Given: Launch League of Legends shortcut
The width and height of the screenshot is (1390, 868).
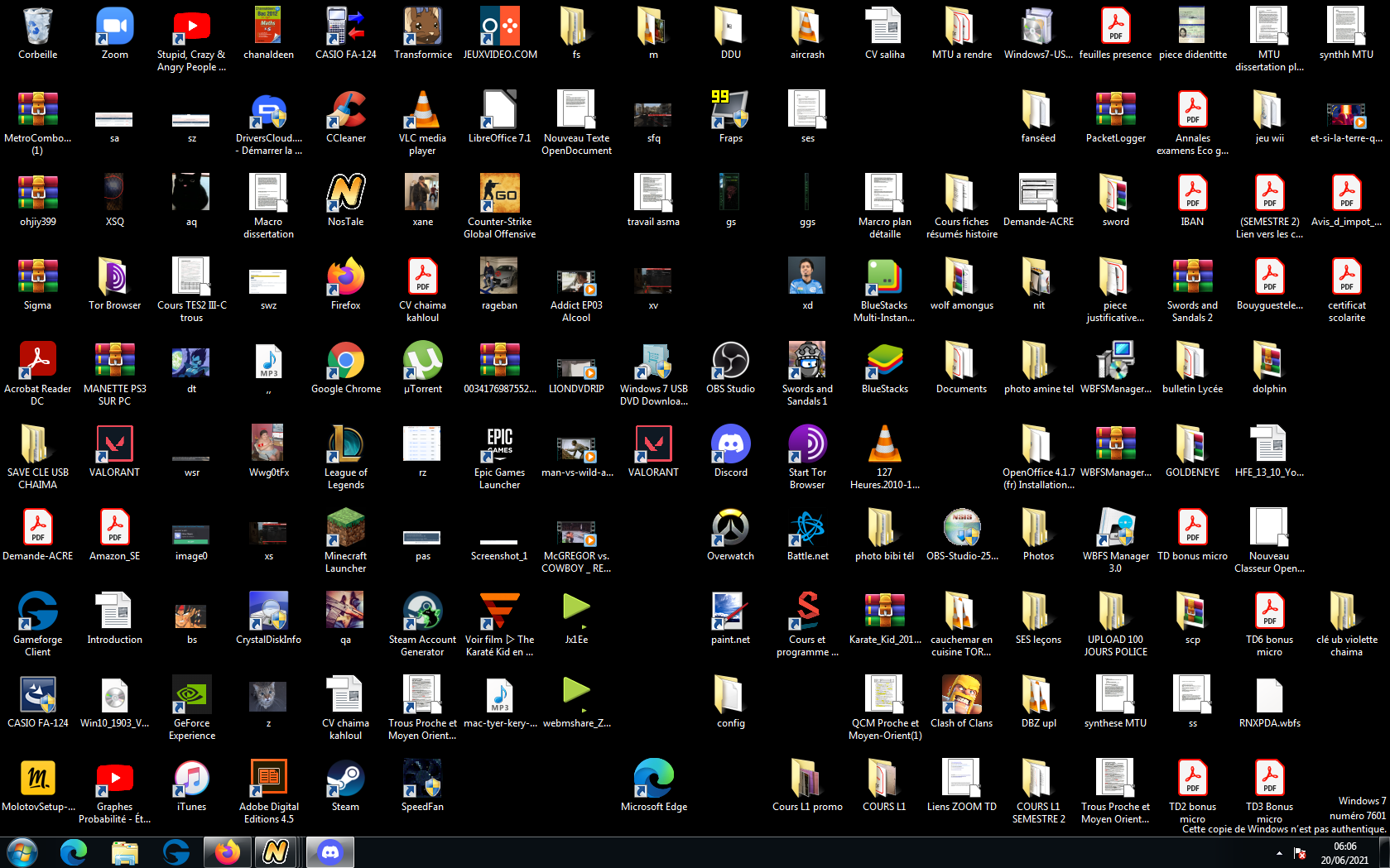Looking at the screenshot, I should click(x=346, y=457).
